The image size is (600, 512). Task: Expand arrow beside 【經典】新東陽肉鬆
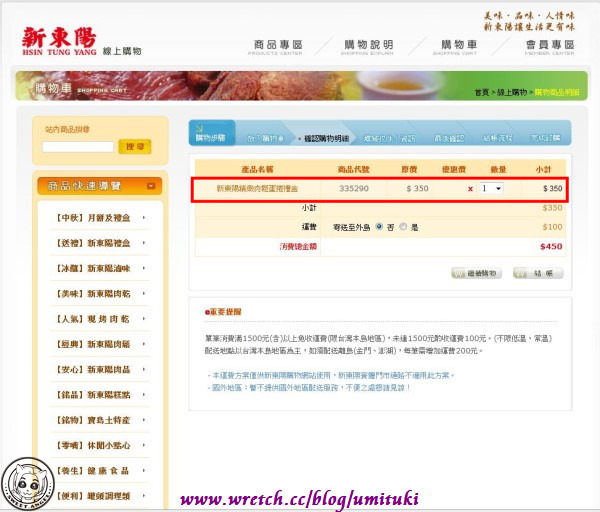144,344
